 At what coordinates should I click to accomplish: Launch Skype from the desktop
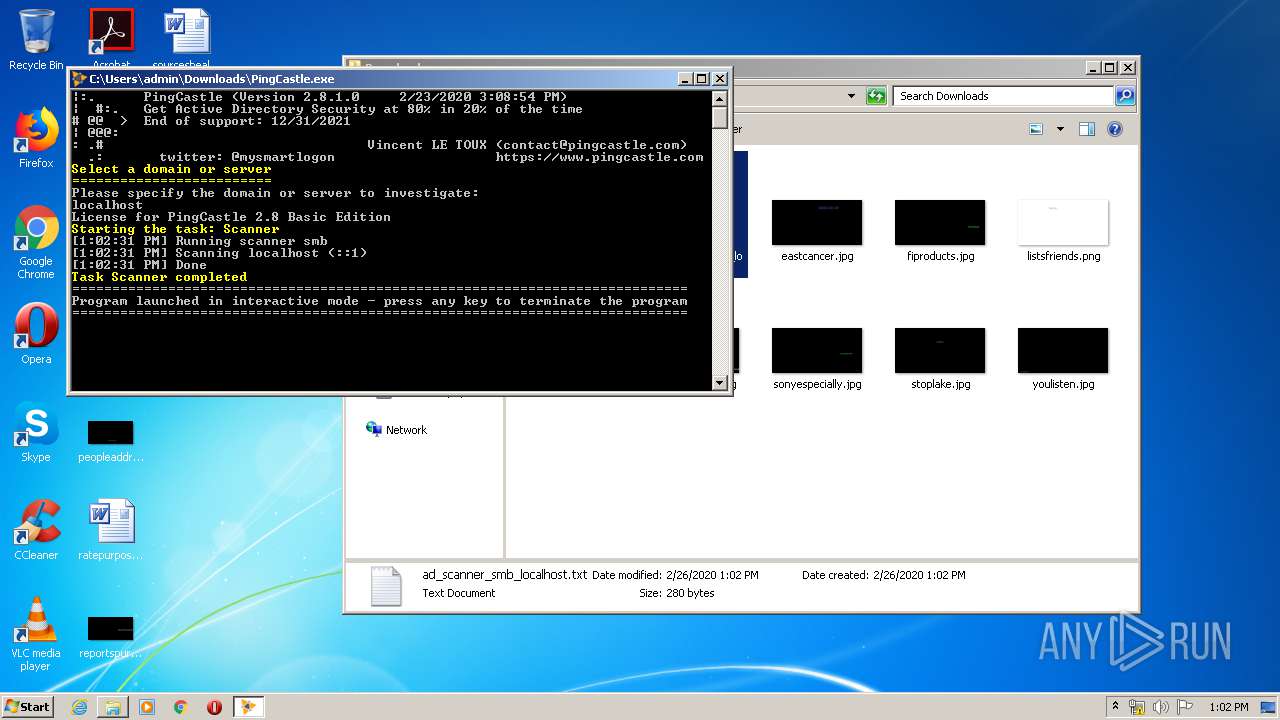coord(36,432)
